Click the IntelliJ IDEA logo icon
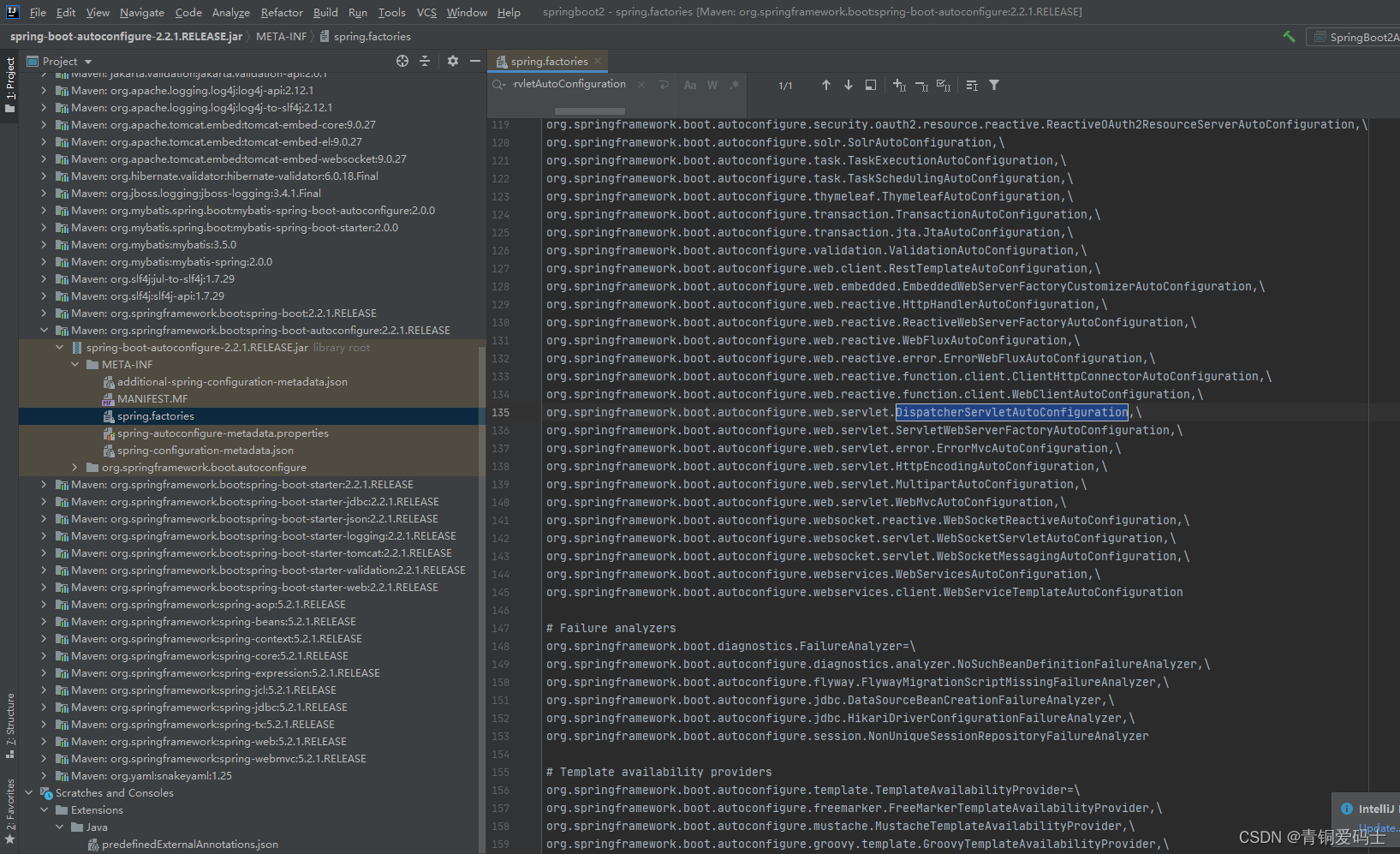1400x854 pixels. pyautogui.click(x=12, y=12)
